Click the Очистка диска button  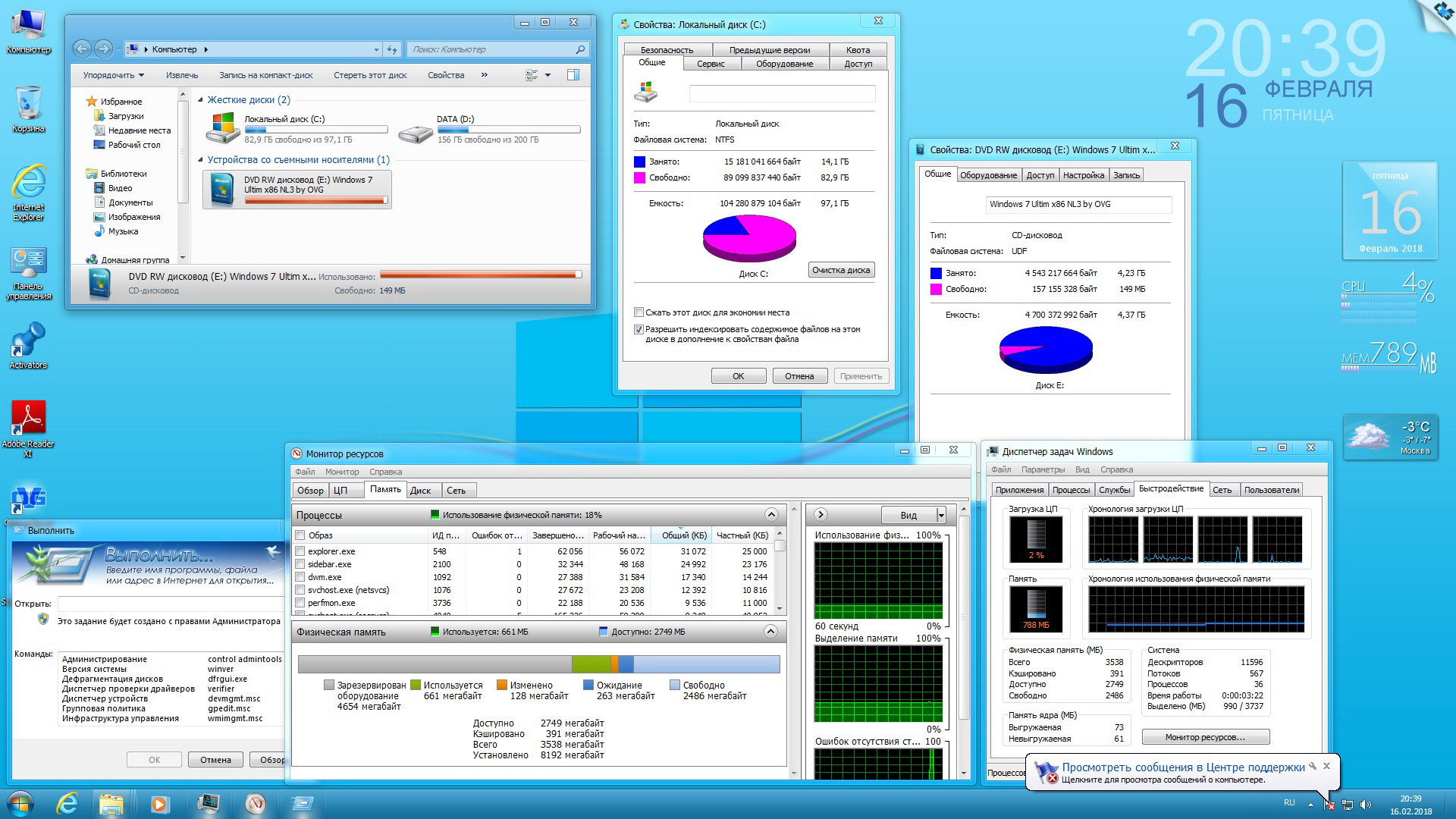(x=841, y=270)
